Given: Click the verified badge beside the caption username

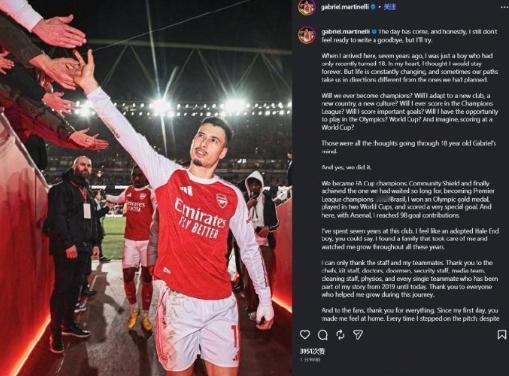Looking at the screenshot, I should (x=374, y=32).
